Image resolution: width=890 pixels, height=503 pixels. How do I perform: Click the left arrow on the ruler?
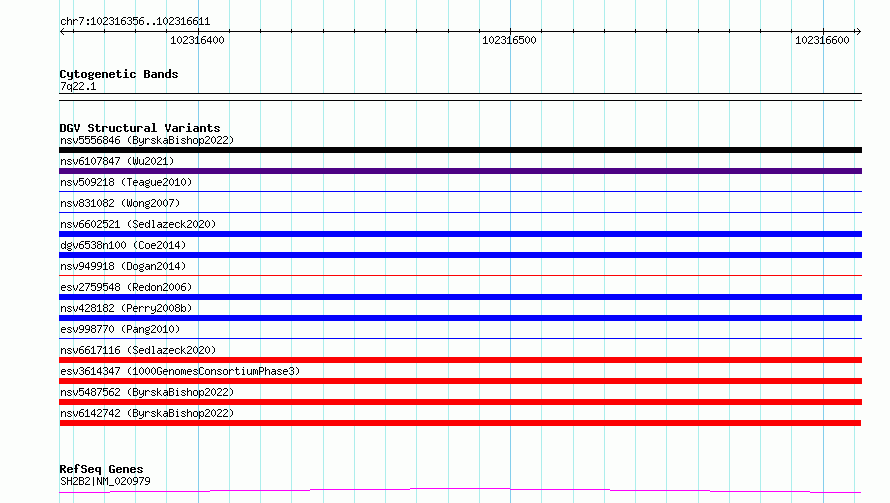coord(63,32)
